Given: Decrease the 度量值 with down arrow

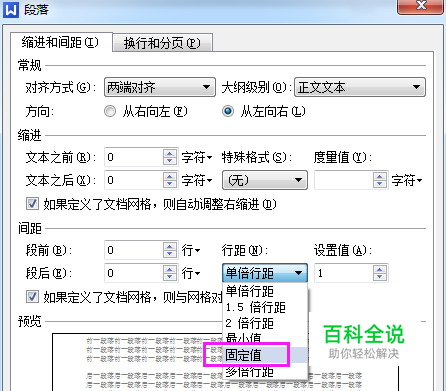Looking at the screenshot, I should point(380,184).
